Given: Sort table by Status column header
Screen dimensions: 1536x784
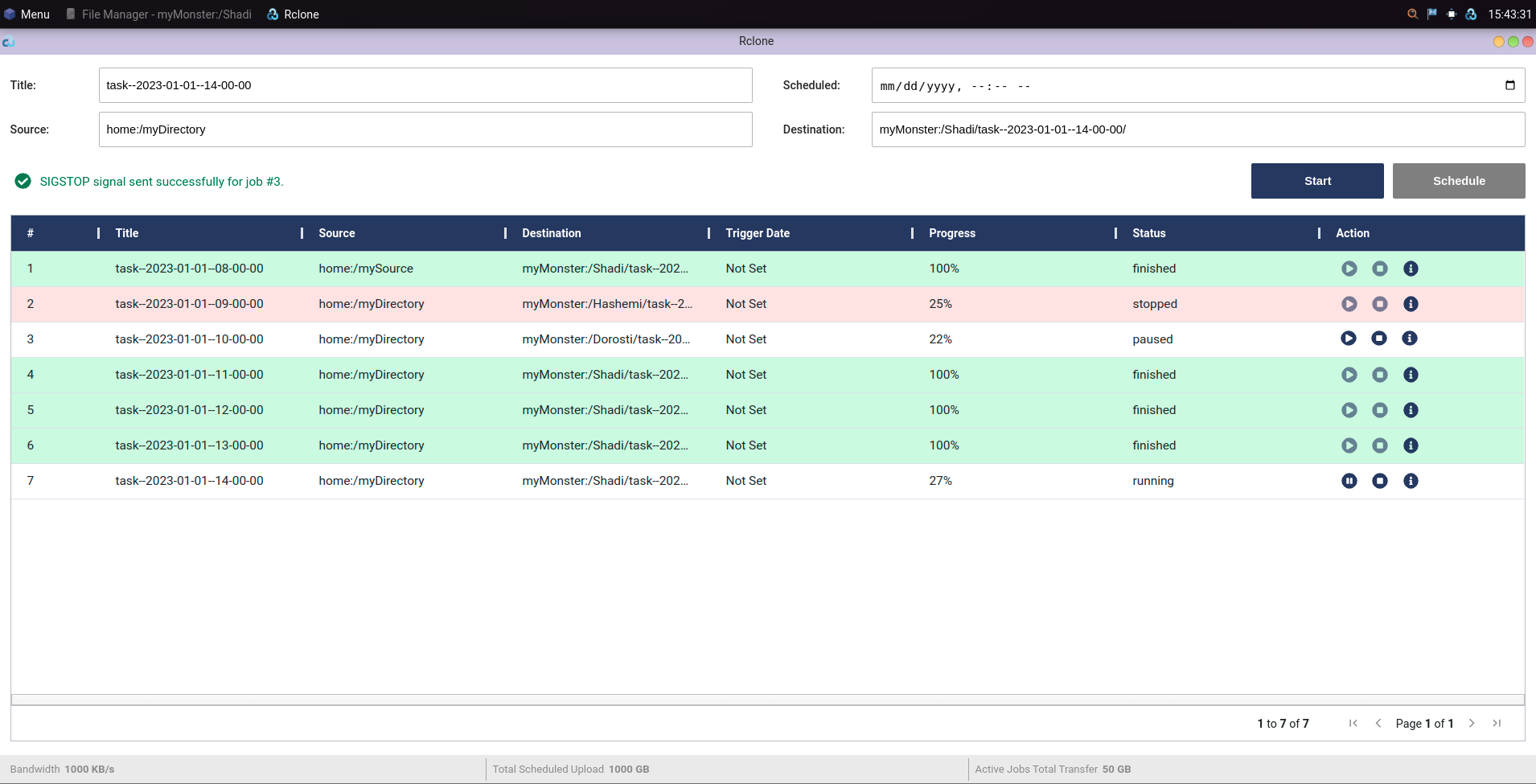Looking at the screenshot, I should [1148, 233].
